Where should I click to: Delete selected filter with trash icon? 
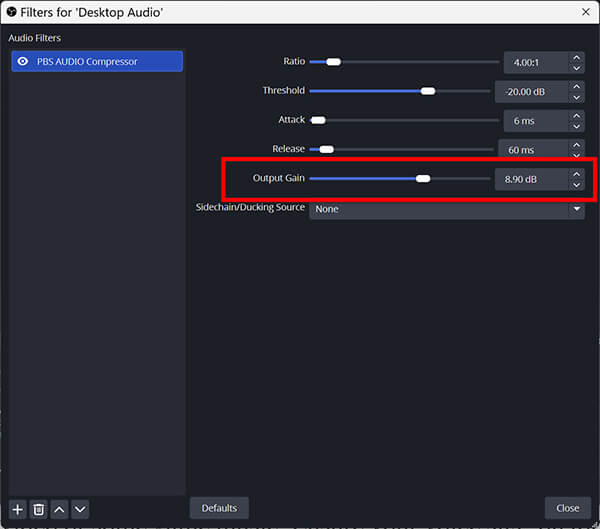[x=38, y=509]
